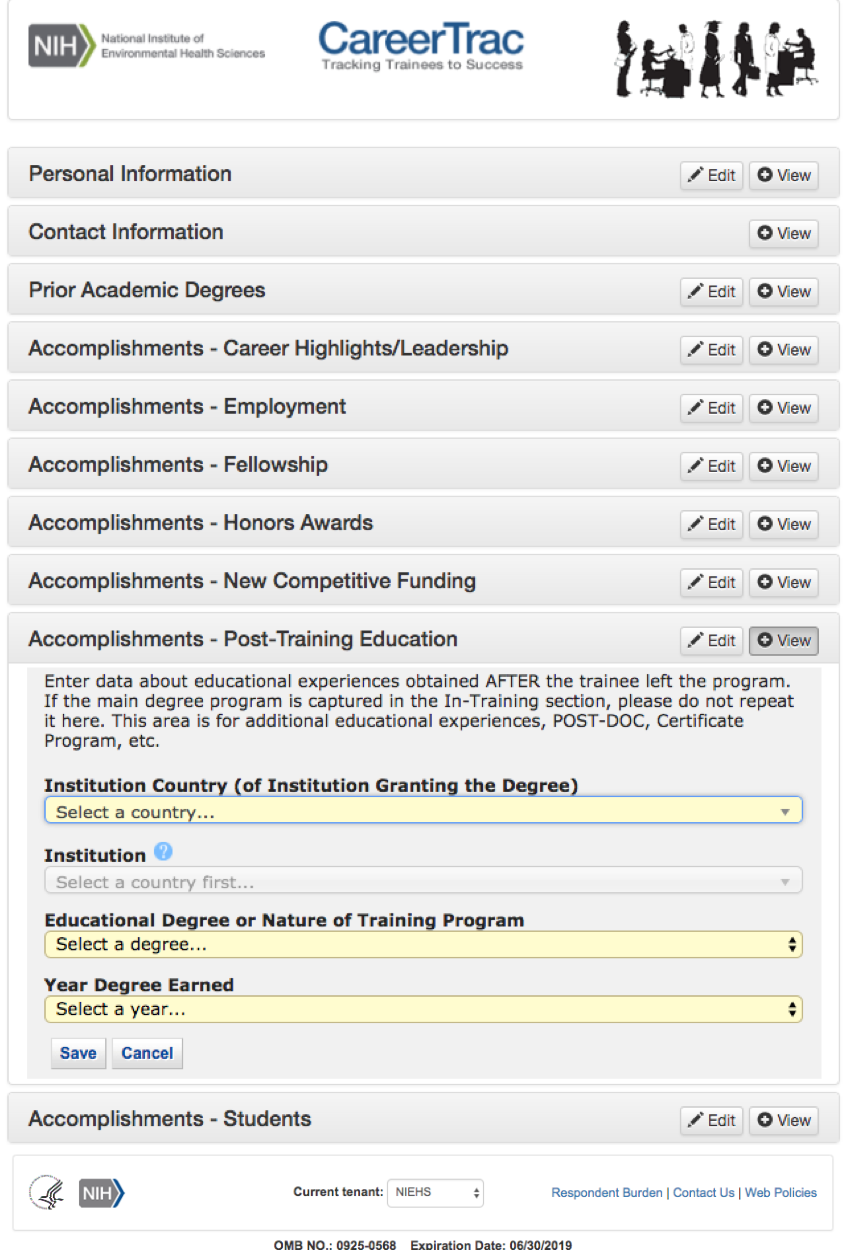Click the NIH logo in footer
This screenshot has height=1250, width=844.
click(x=102, y=1192)
